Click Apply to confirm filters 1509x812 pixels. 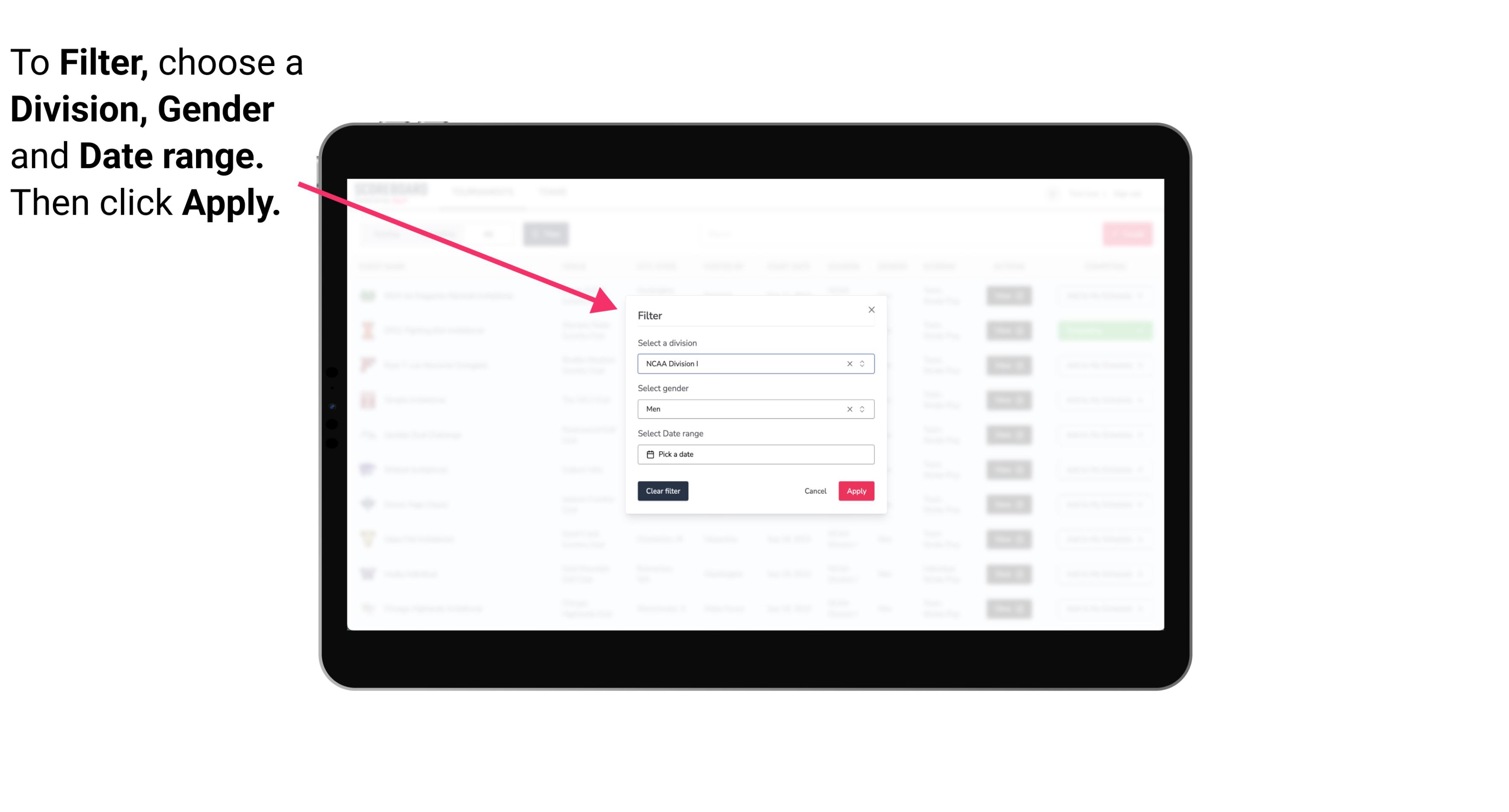pos(856,491)
